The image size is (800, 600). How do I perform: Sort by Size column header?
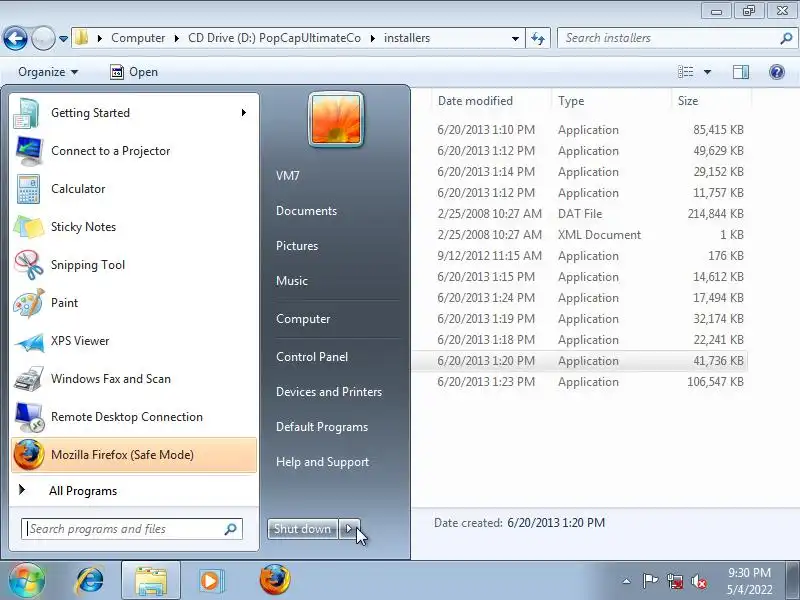coord(711,101)
